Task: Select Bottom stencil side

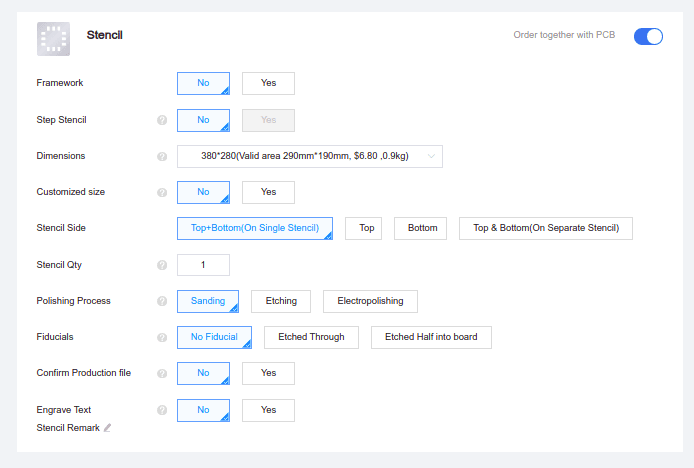Action: [422, 228]
